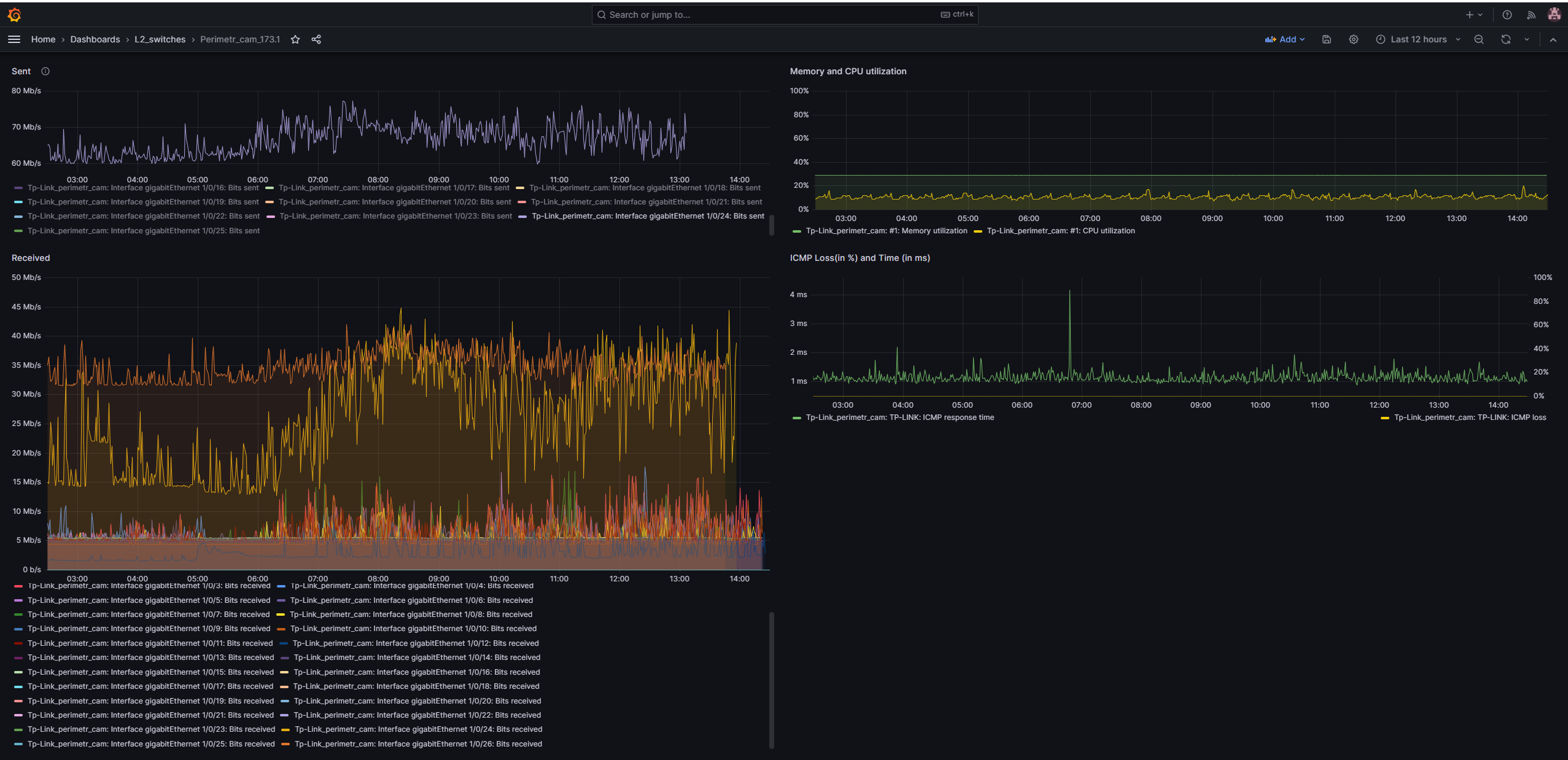Image resolution: width=1568 pixels, height=760 pixels.
Task: Open the L2_switches folder breadcrumb
Action: coord(160,39)
